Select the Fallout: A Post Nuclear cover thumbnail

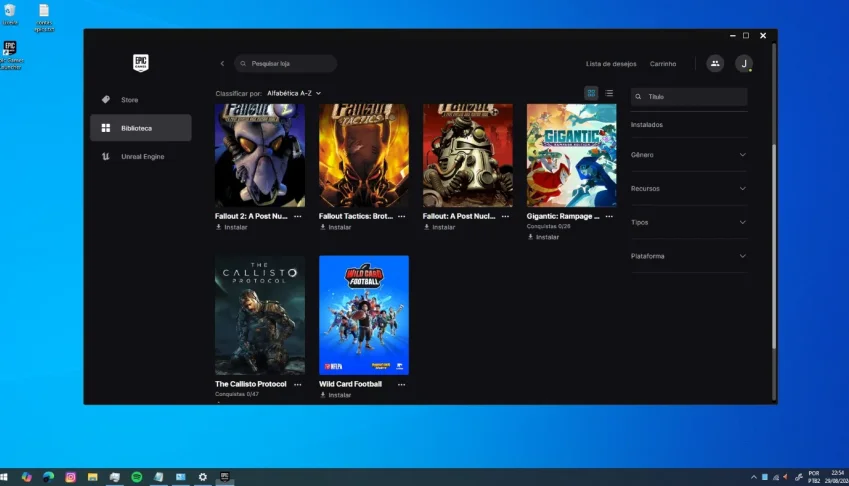click(x=468, y=155)
